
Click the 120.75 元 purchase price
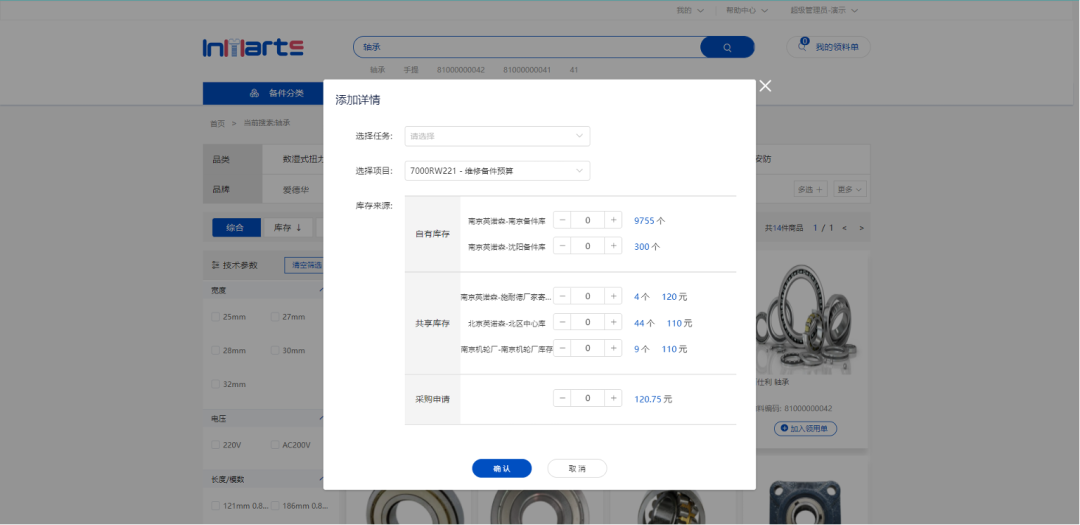tap(653, 399)
